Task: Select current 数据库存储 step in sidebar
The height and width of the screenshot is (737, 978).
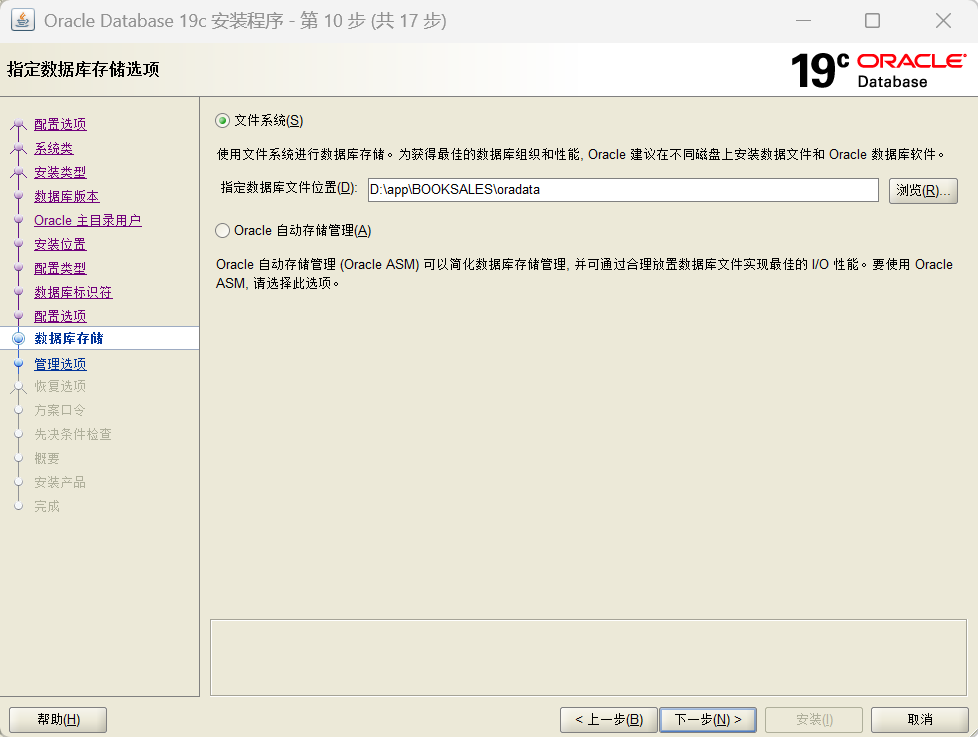Action: click(69, 338)
